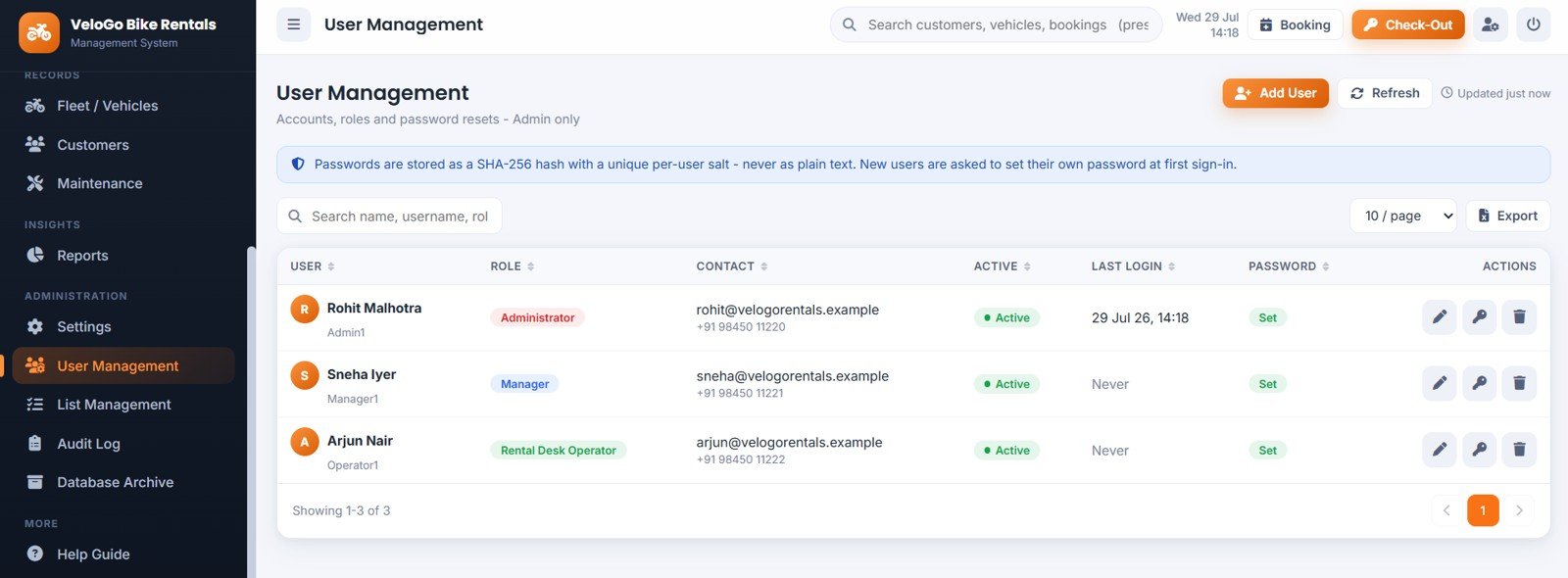Click the shield icon in password notice

coord(298,164)
